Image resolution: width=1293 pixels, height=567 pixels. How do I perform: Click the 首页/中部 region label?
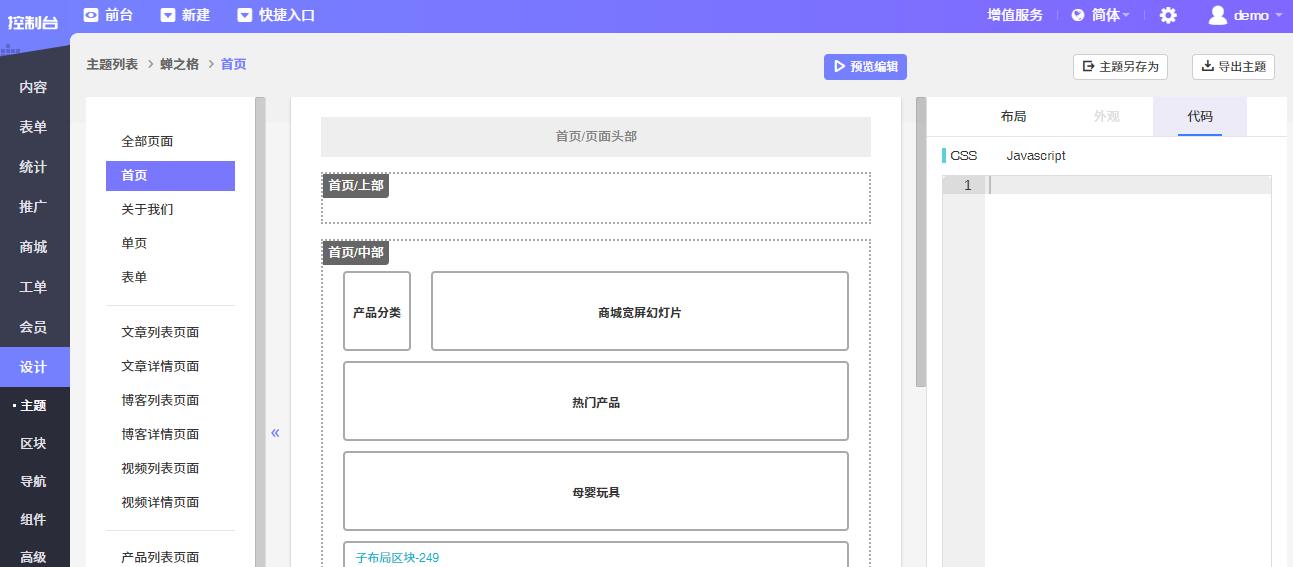356,252
